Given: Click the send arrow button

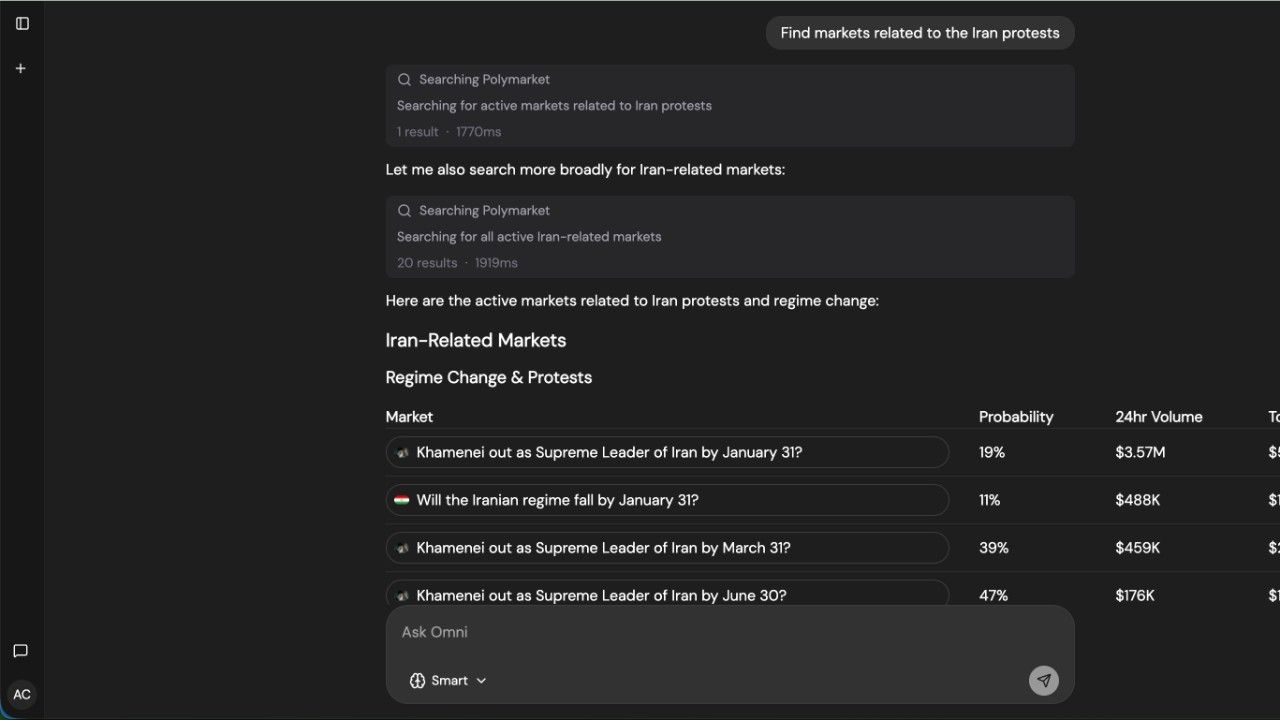Looking at the screenshot, I should pyautogui.click(x=1043, y=680).
